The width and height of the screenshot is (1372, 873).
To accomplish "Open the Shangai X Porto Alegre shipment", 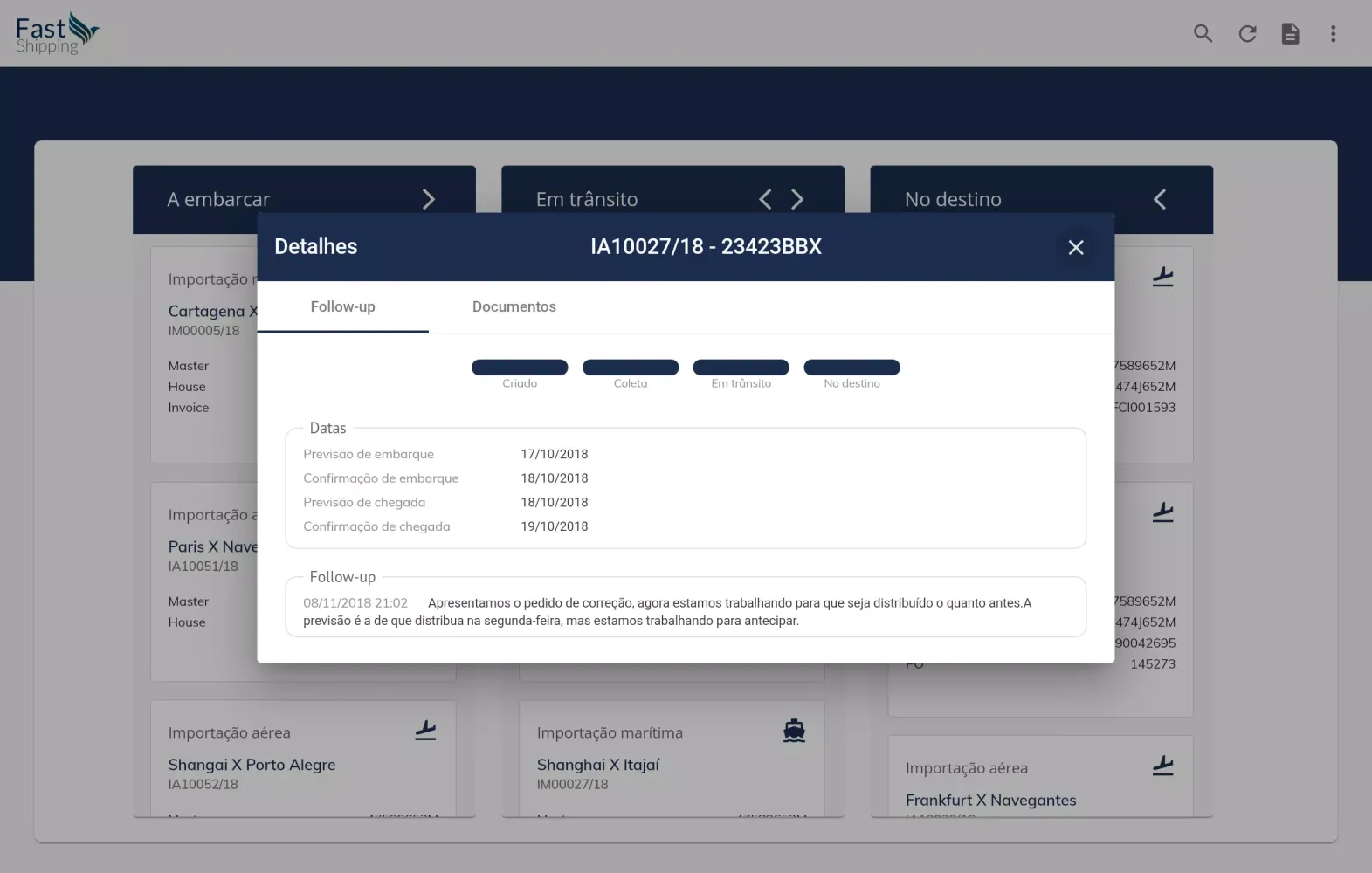I will [252, 765].
